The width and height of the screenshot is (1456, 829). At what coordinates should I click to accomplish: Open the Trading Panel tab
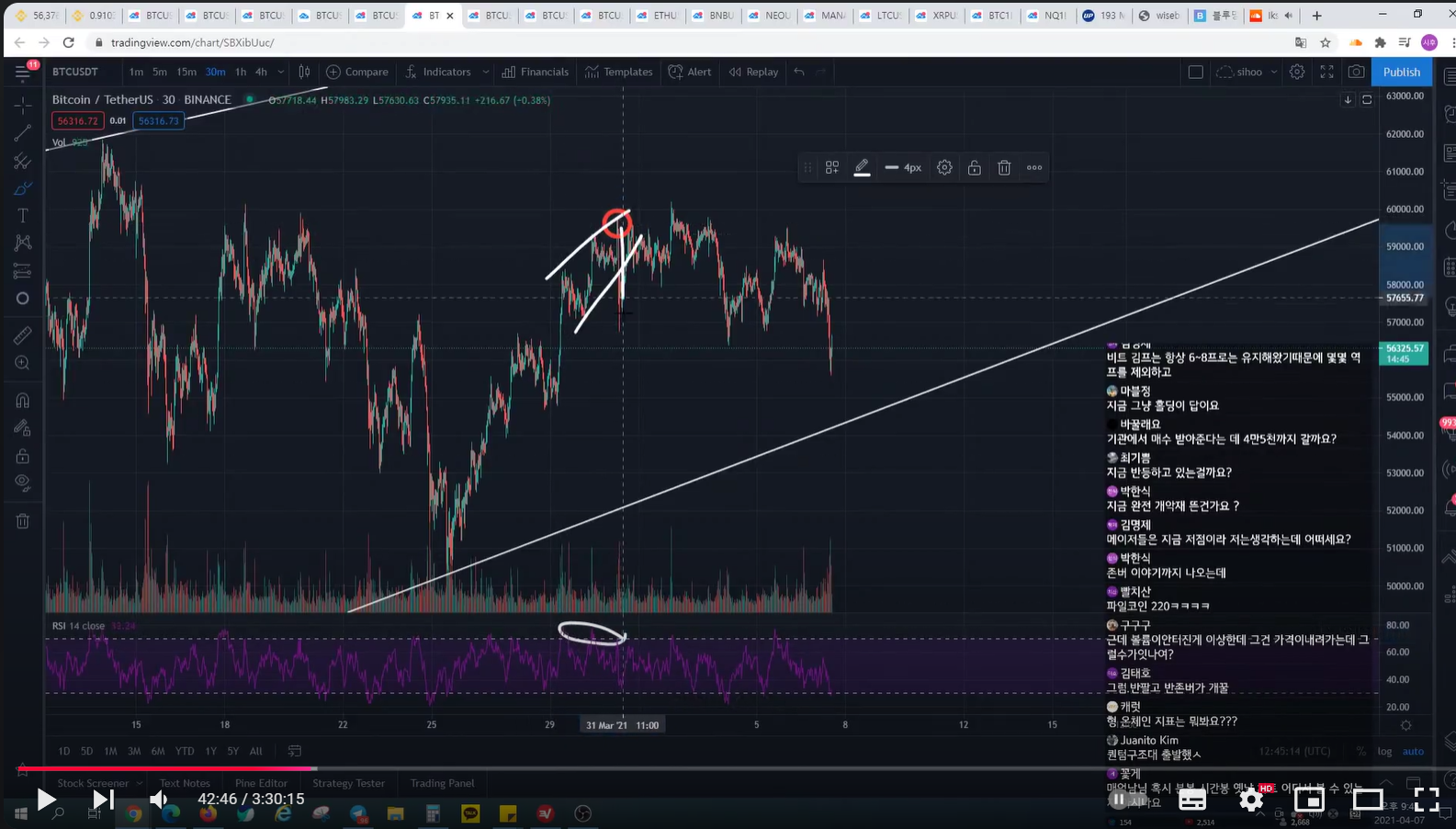(x=442, y=783)
